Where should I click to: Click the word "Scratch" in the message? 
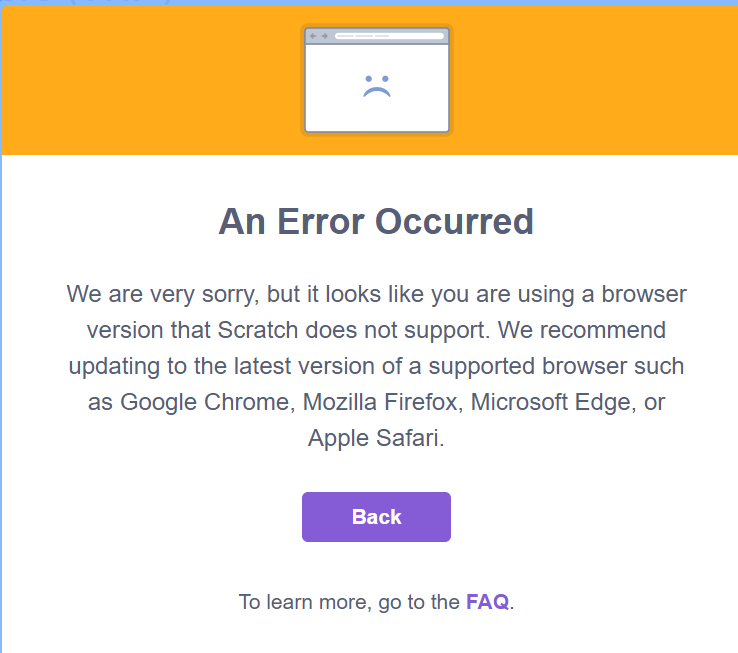[x=262, y=330]
